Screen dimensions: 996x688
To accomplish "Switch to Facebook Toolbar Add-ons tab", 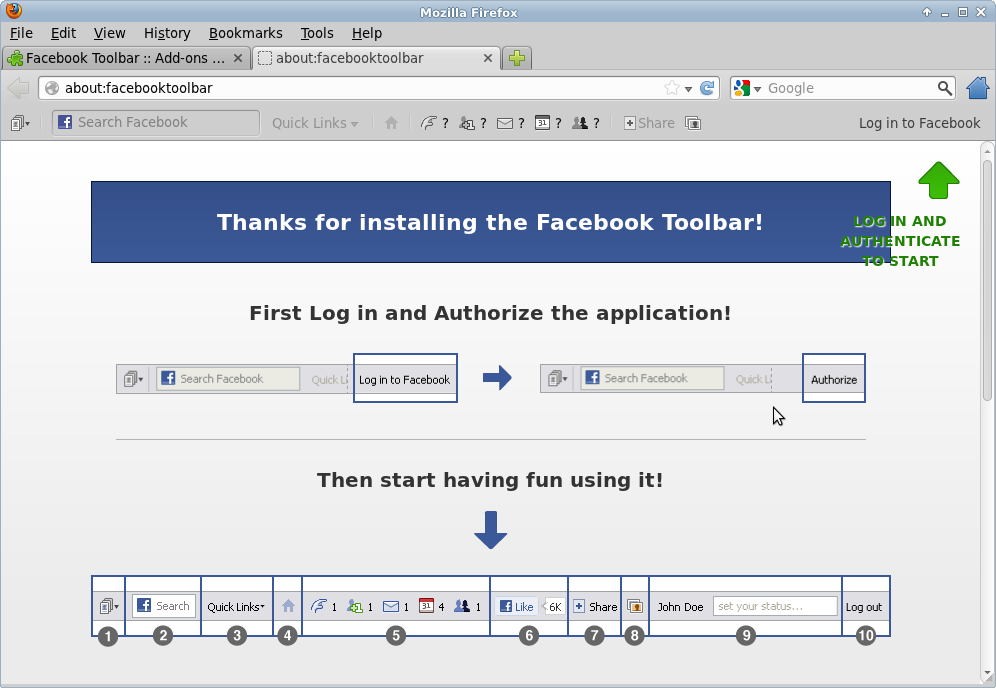I will 125,58.
